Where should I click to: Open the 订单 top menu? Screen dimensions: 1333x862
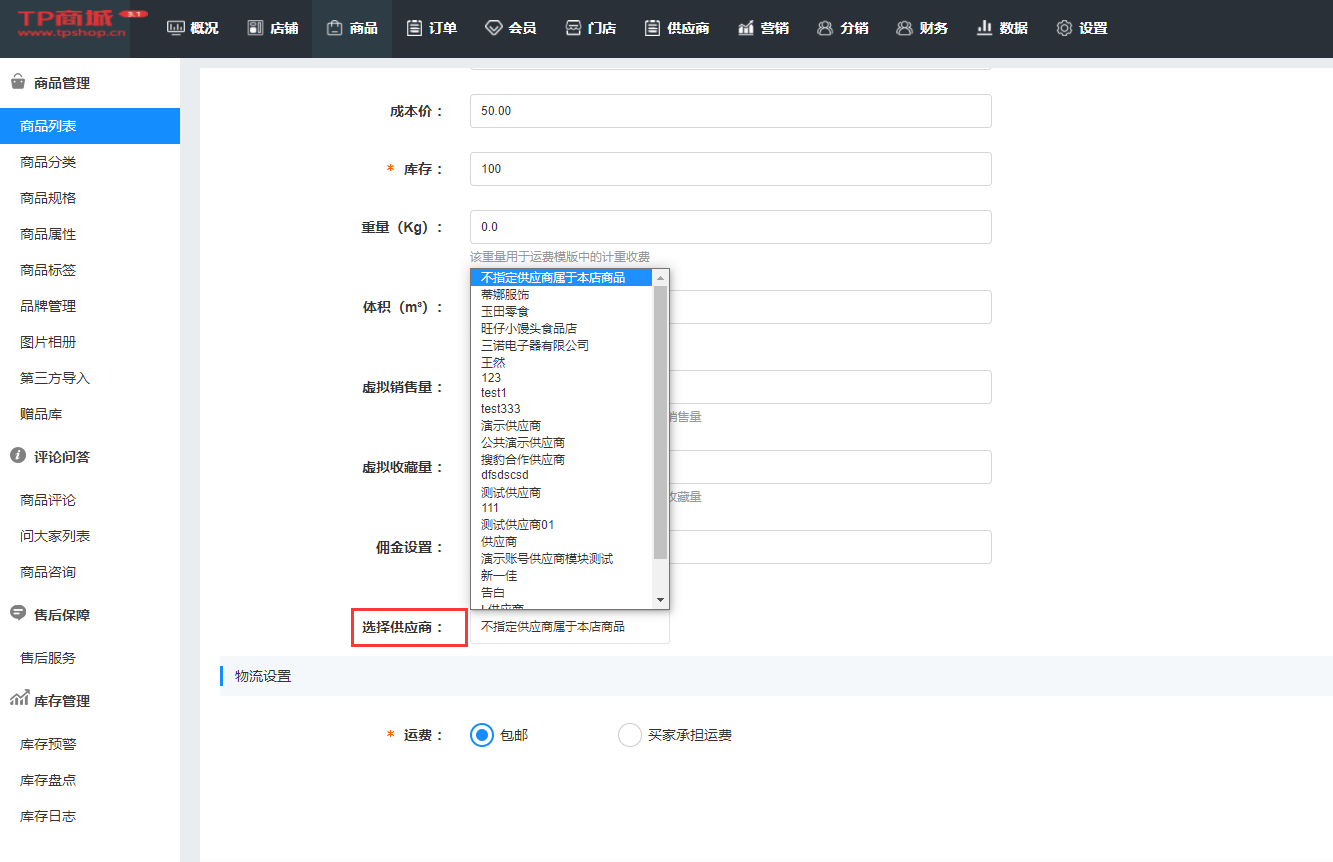click(432, 28)
